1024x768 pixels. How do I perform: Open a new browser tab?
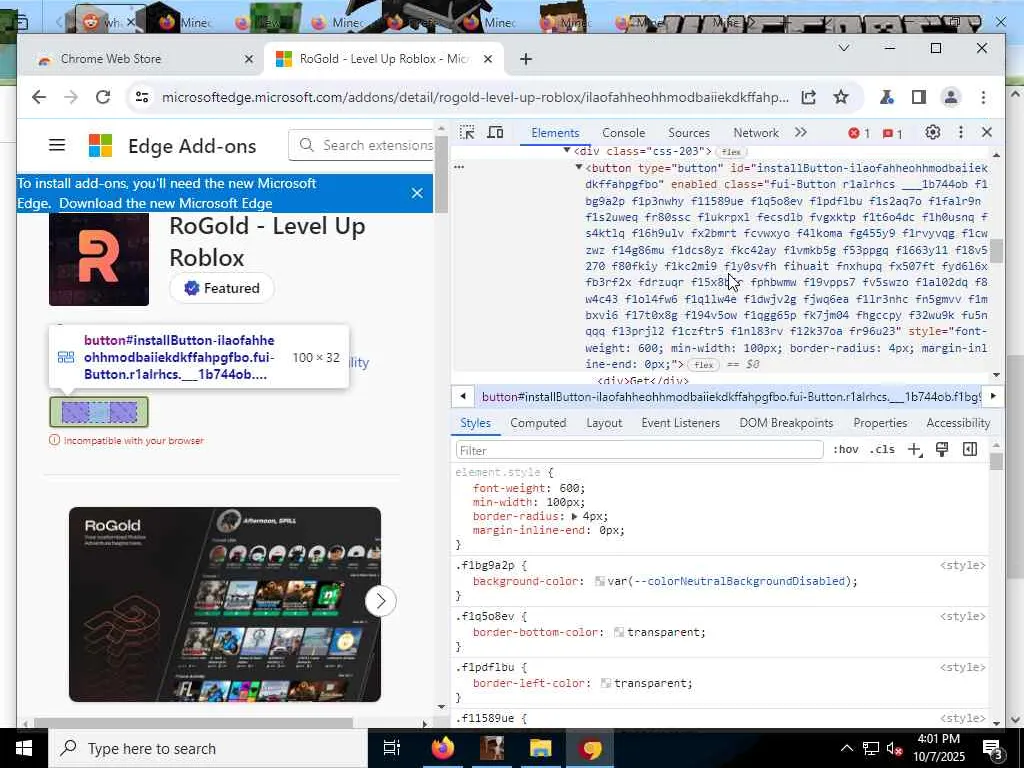click(526, 59)
